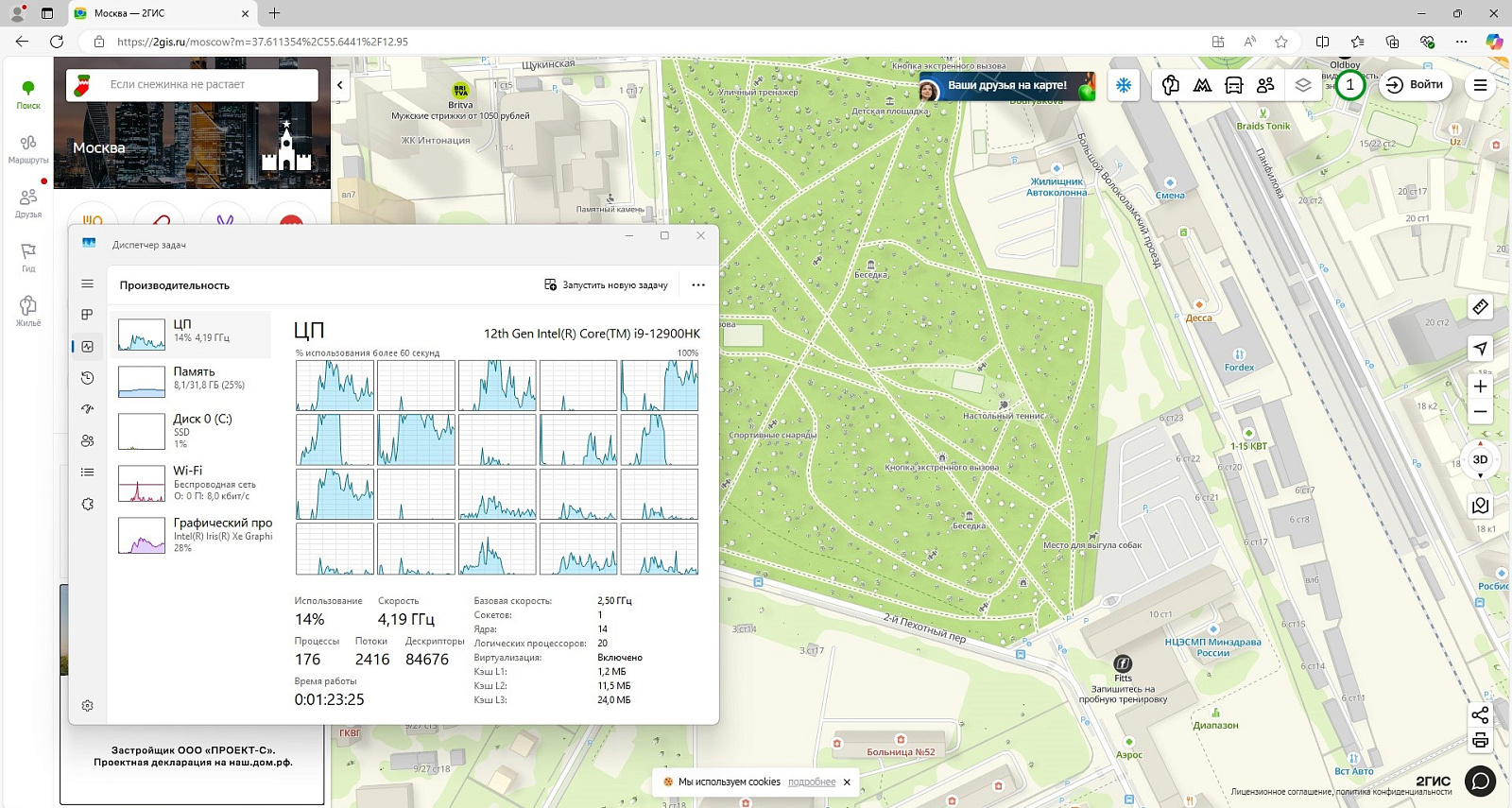Open the Users page in Task Manager
This screenshot has width=1512, height=808.
pyautogui.click(x=88, y=440)
